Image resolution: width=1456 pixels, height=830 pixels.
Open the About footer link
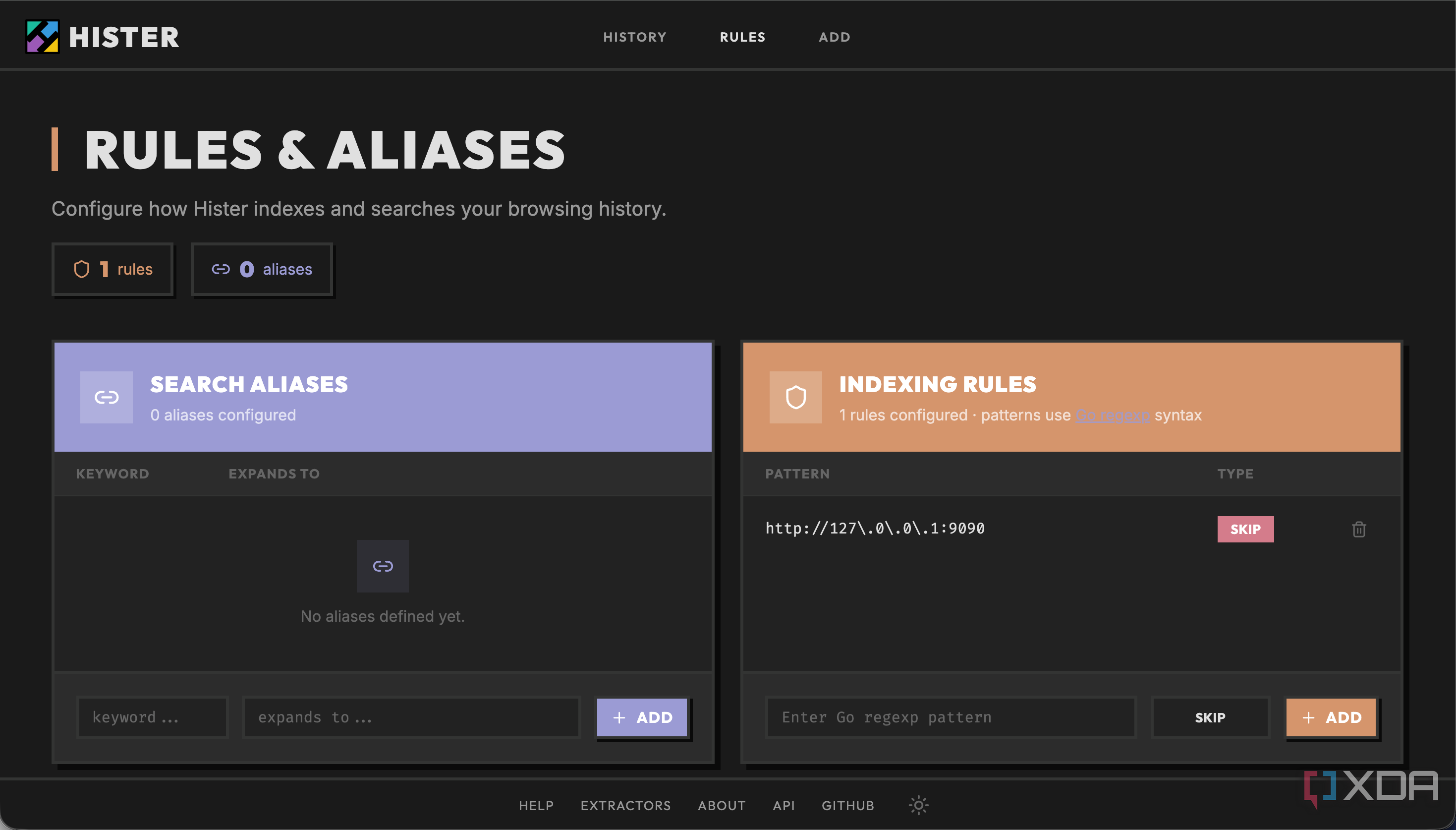coord(722,806)
